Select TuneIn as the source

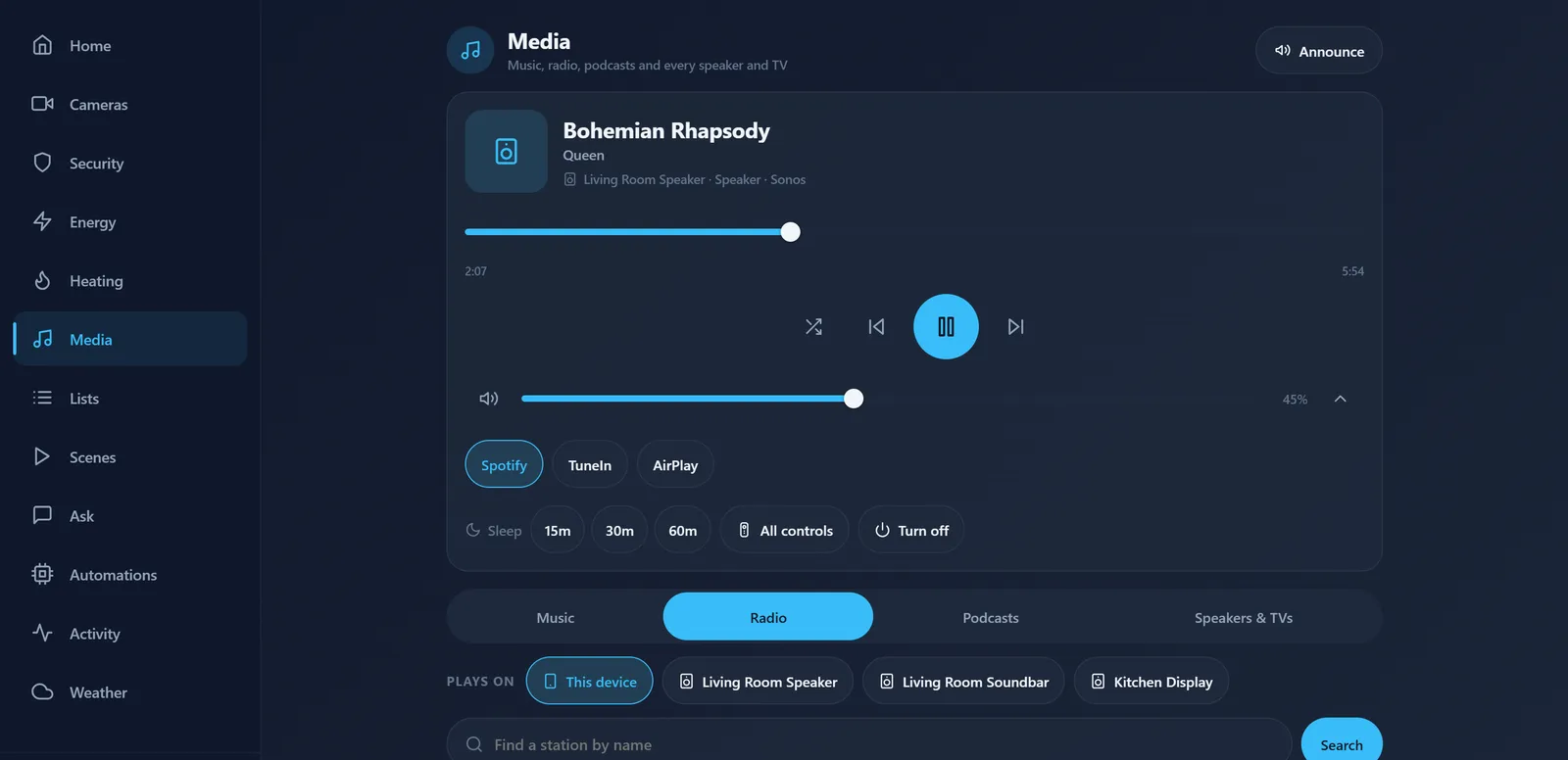[x=590, y=464]
